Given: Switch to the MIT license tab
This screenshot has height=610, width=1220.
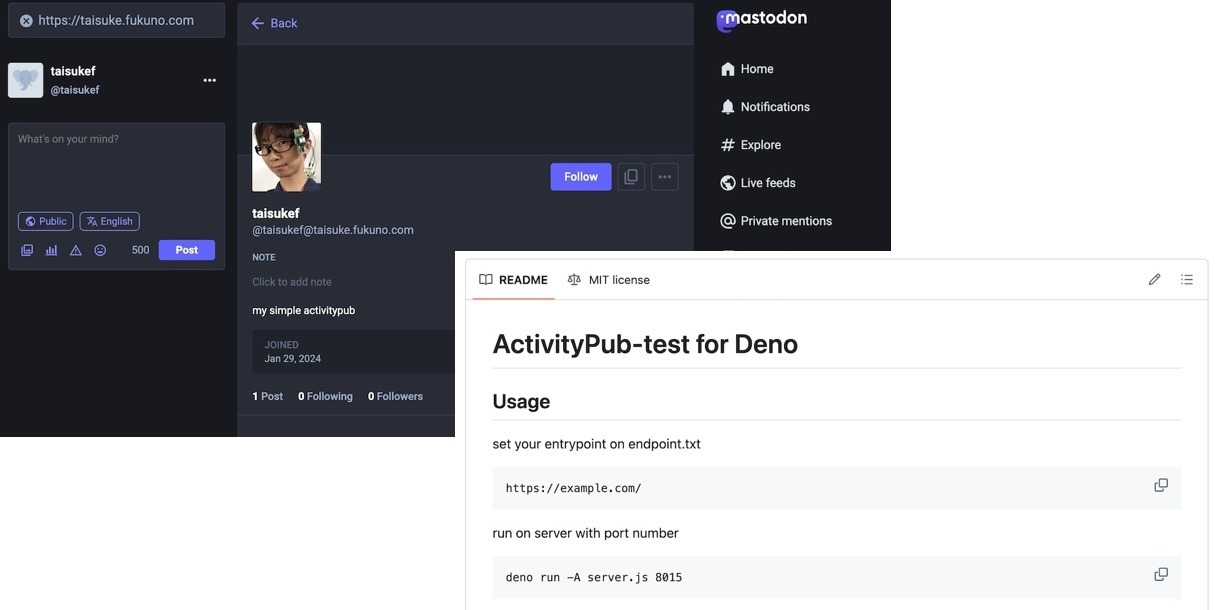Looking at the screenshot, I should [609, 280].
